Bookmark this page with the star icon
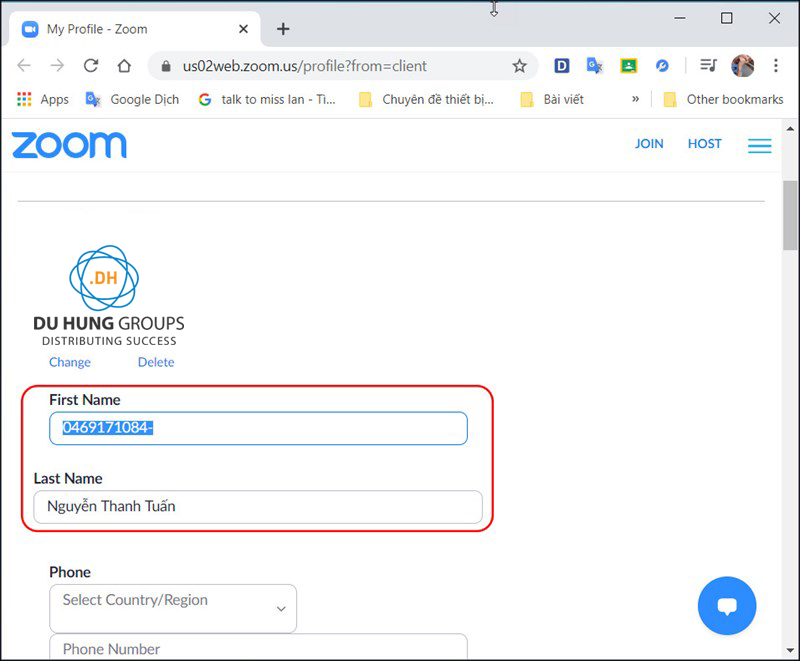 519,66
